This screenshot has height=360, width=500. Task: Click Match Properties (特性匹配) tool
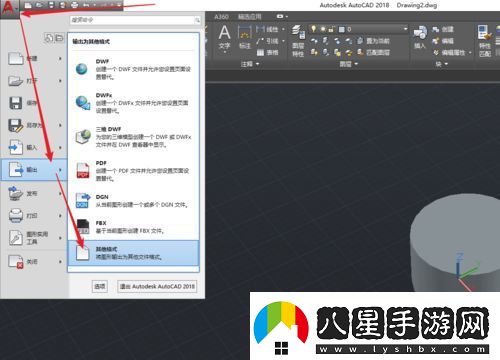click(485, 41)
